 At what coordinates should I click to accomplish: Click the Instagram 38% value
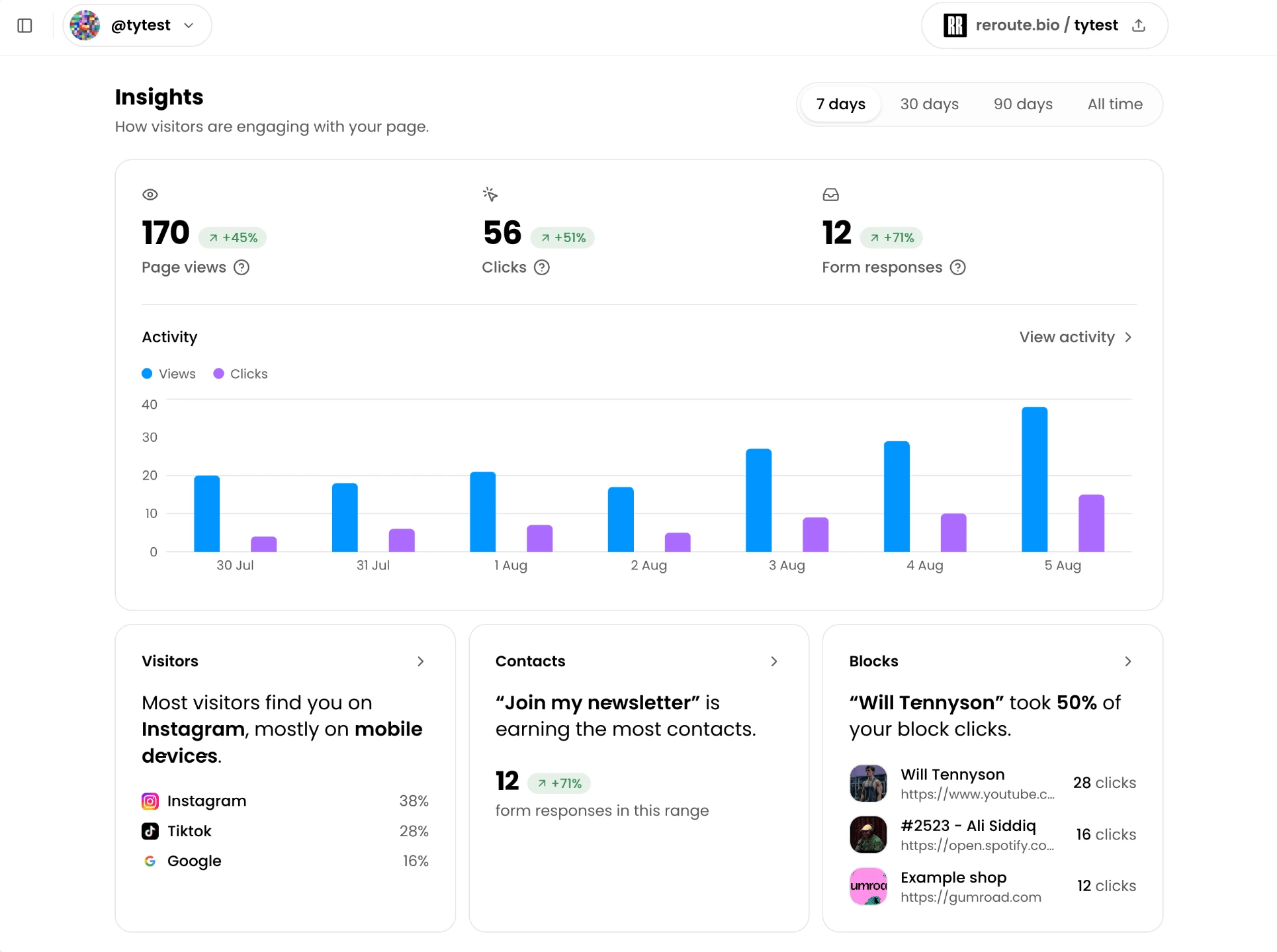[414, 801]
